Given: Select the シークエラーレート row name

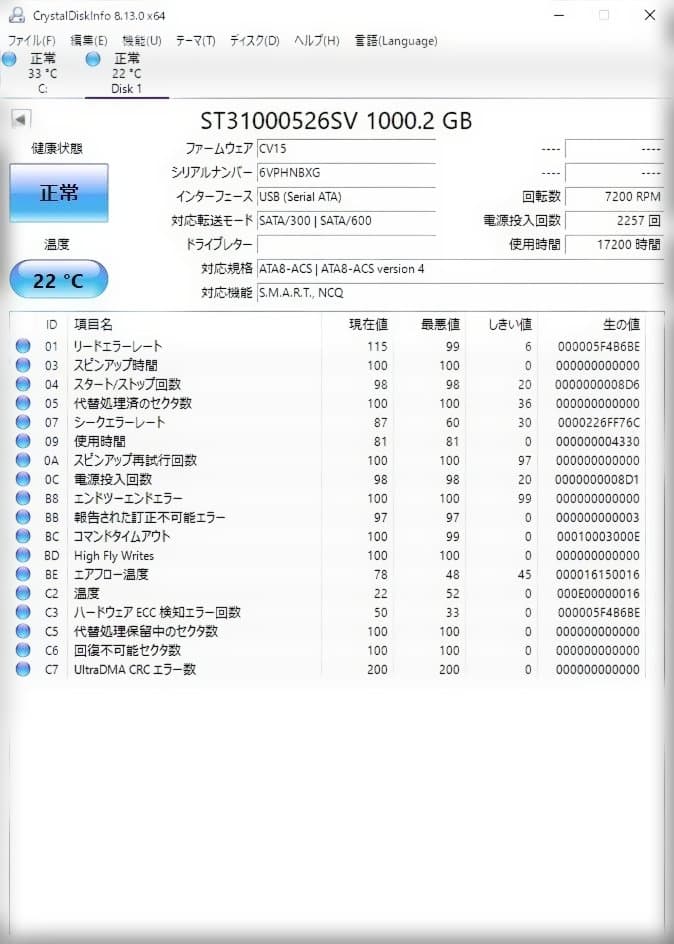Looking at the screenshot, I should tap(119, 423).
